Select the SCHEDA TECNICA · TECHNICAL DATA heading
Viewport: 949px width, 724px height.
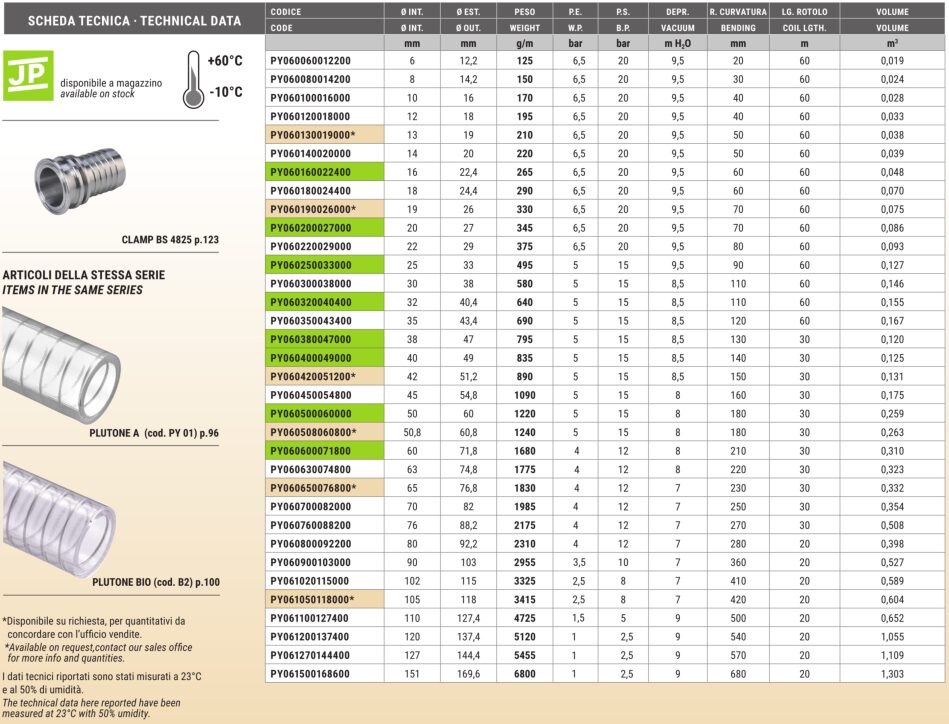pyautogui.click(x=132, y=19)
